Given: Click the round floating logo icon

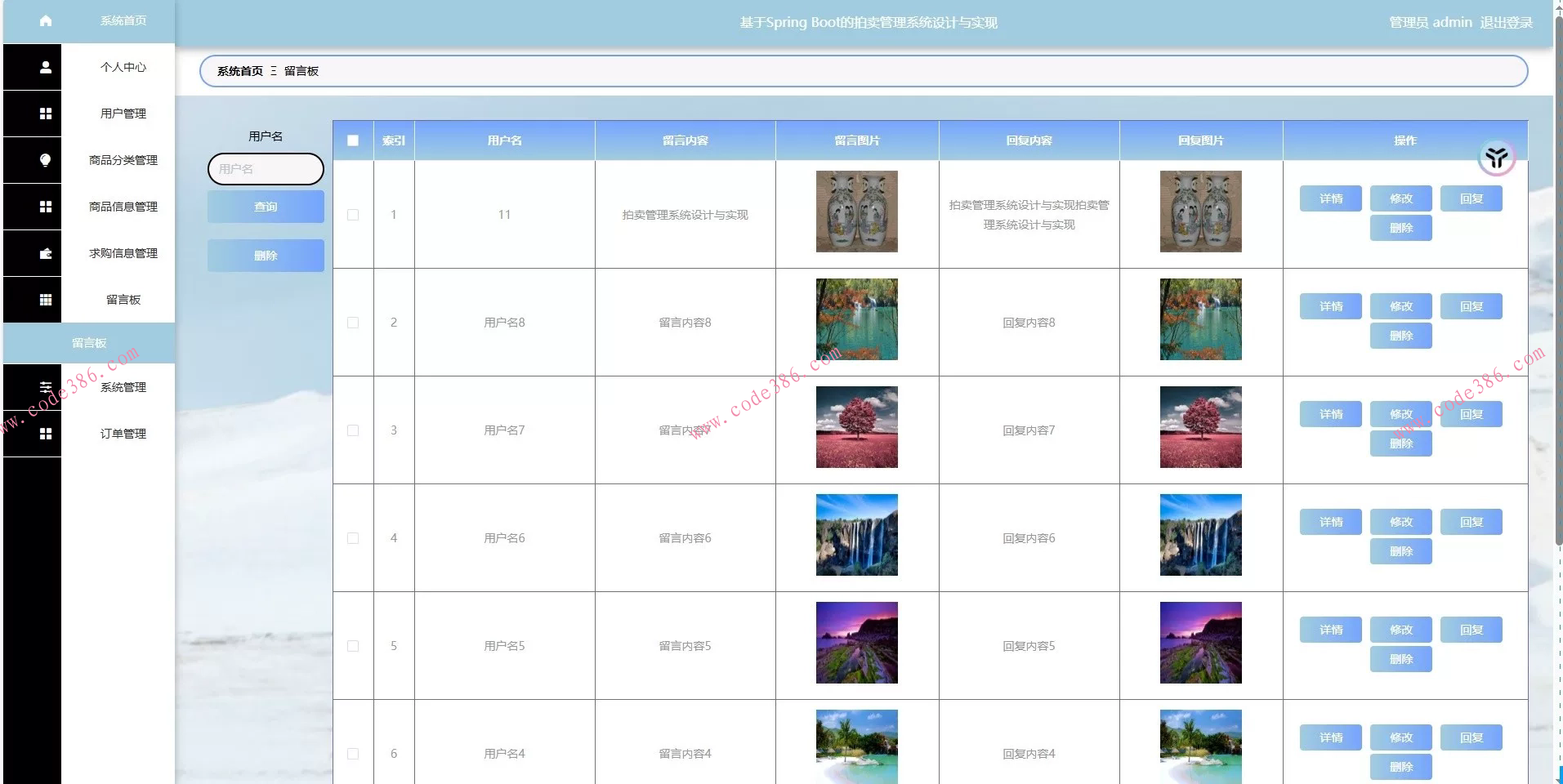Looking at the screenshot, I should click(1496, 158).
